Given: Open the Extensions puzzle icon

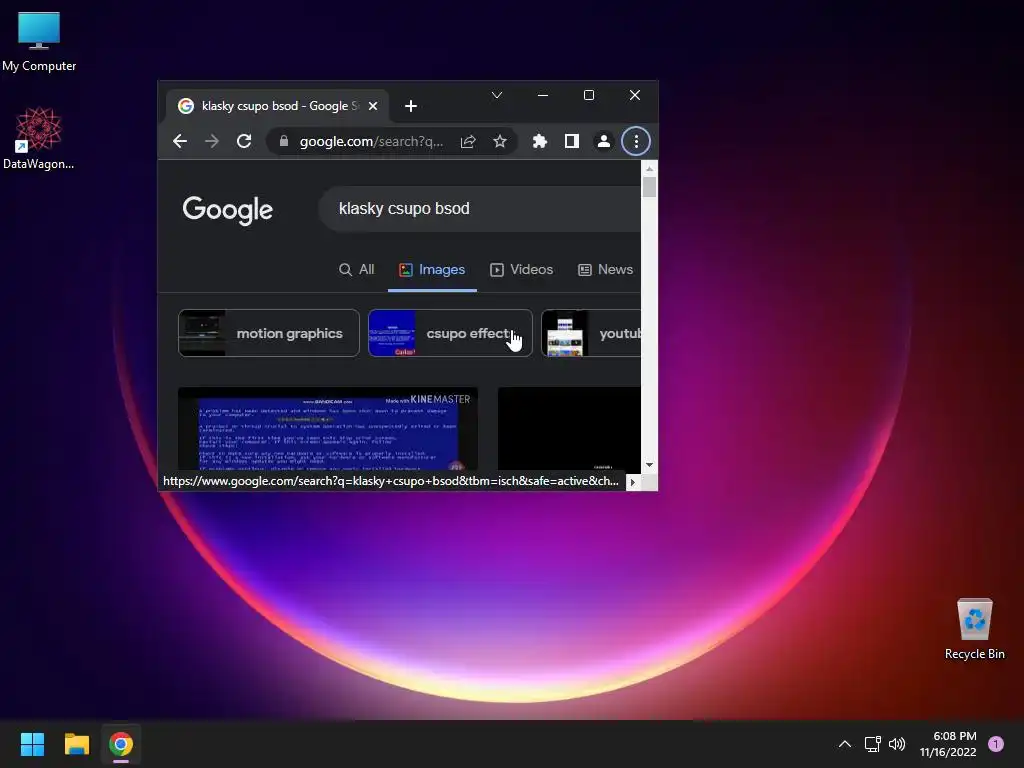Looking at the screenshot, I should [x=539, y=141].
